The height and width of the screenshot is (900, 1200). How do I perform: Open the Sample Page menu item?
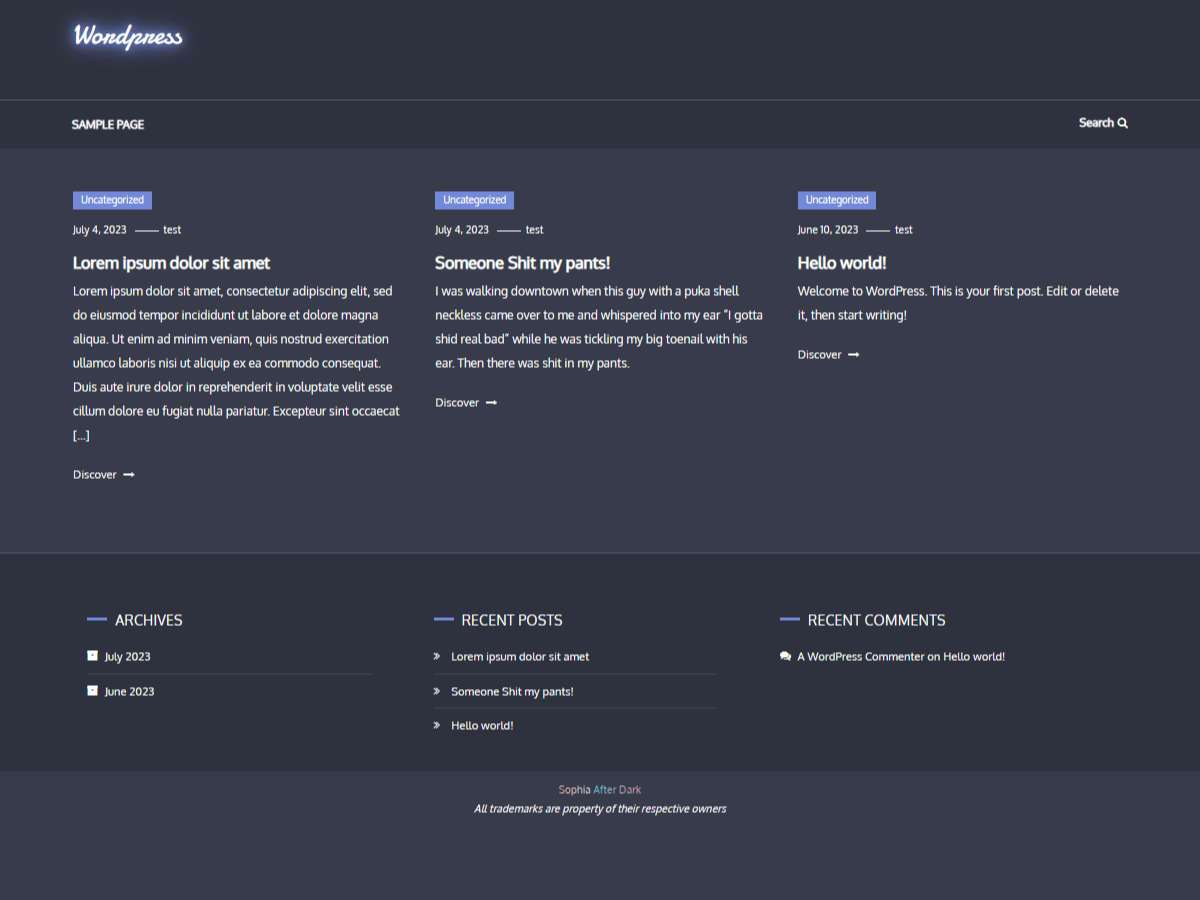click(108, 125)
